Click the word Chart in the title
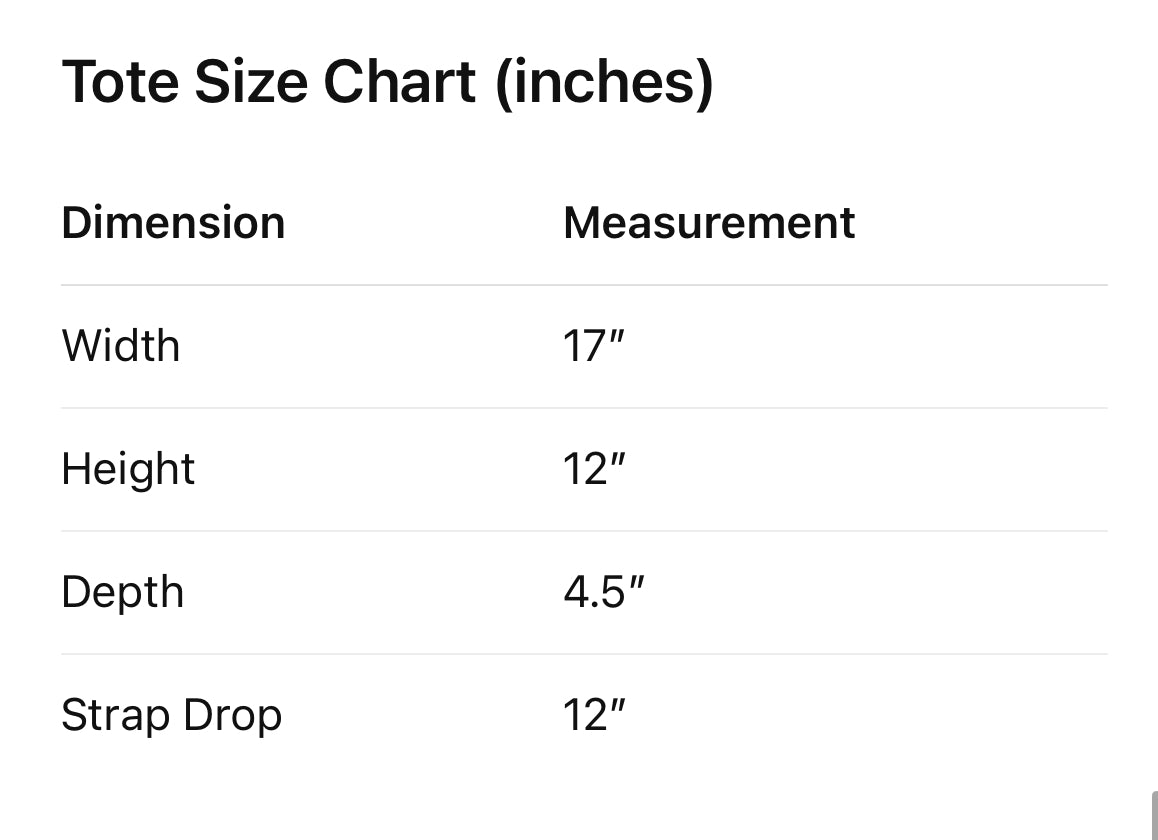This screenshot has width=1158, height=840. tap(400, 82)
